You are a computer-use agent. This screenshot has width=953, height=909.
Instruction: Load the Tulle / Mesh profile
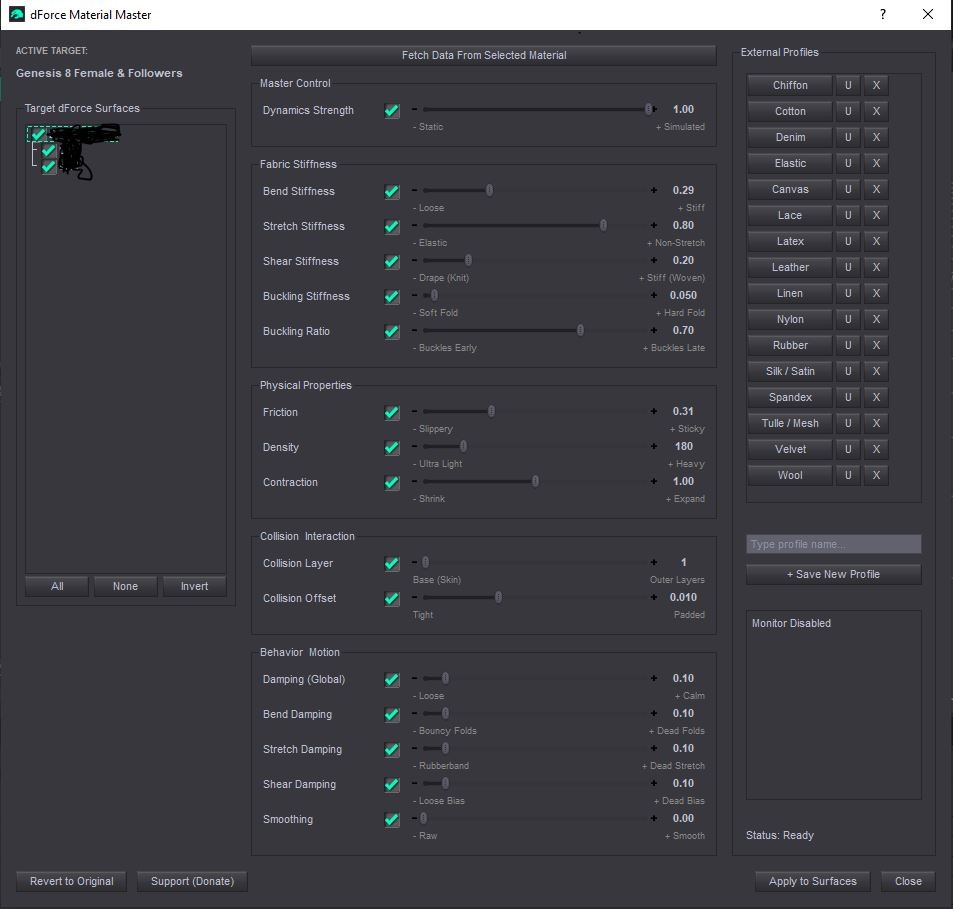[x=790, y=424]
